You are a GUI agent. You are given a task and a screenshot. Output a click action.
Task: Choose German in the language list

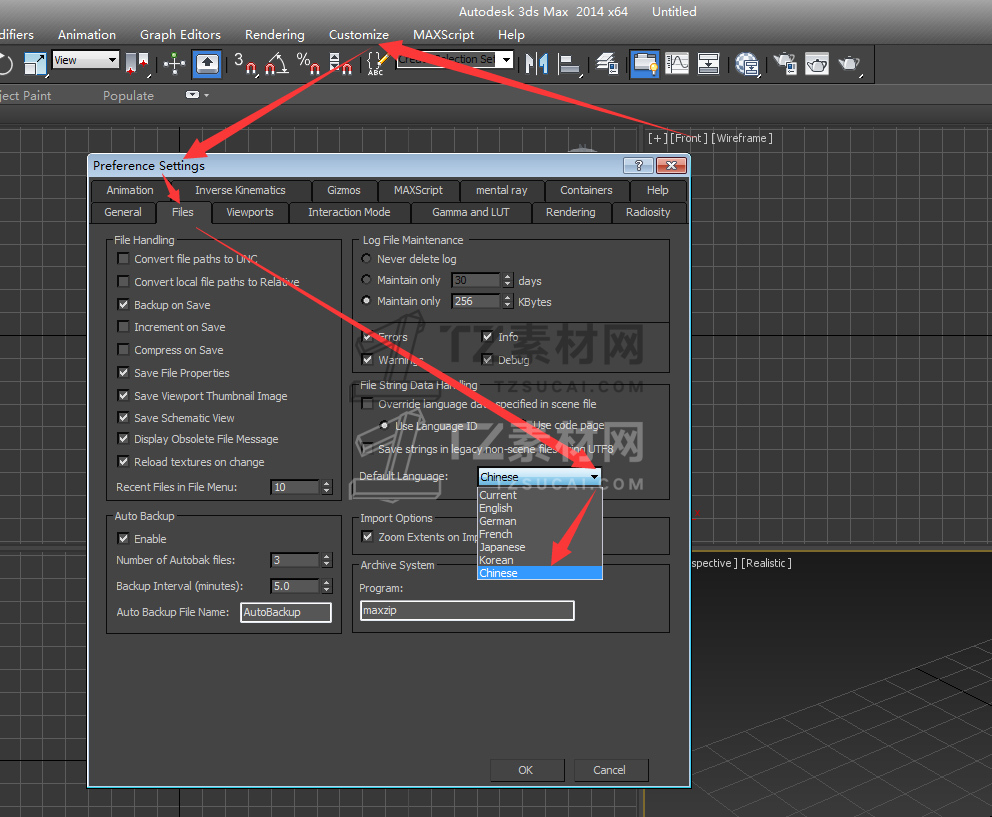point(498,521)
